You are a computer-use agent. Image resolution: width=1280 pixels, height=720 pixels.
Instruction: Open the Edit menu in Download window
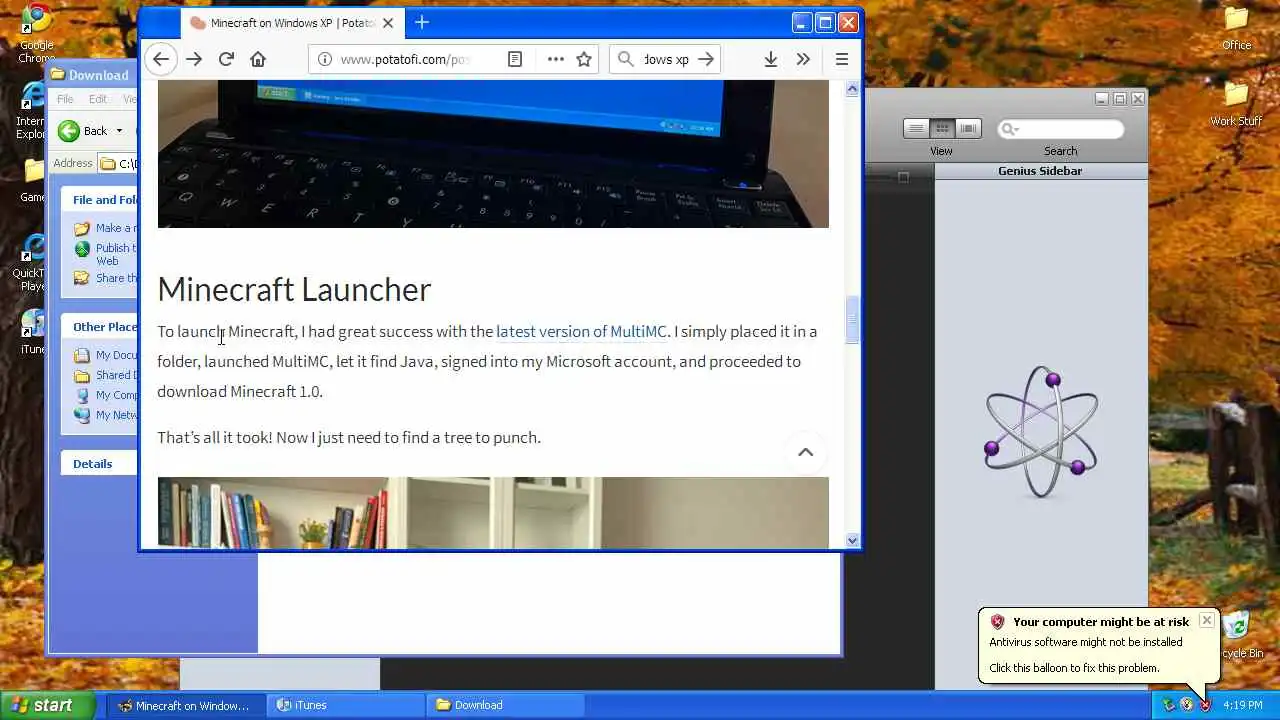click(x=98, y=99)
